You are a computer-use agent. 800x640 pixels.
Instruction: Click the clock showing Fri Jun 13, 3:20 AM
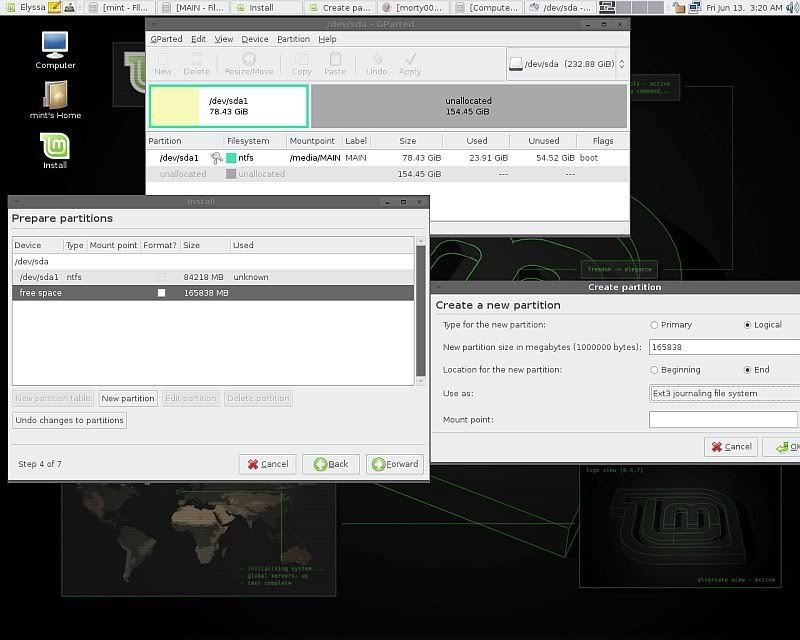[744, 8]
